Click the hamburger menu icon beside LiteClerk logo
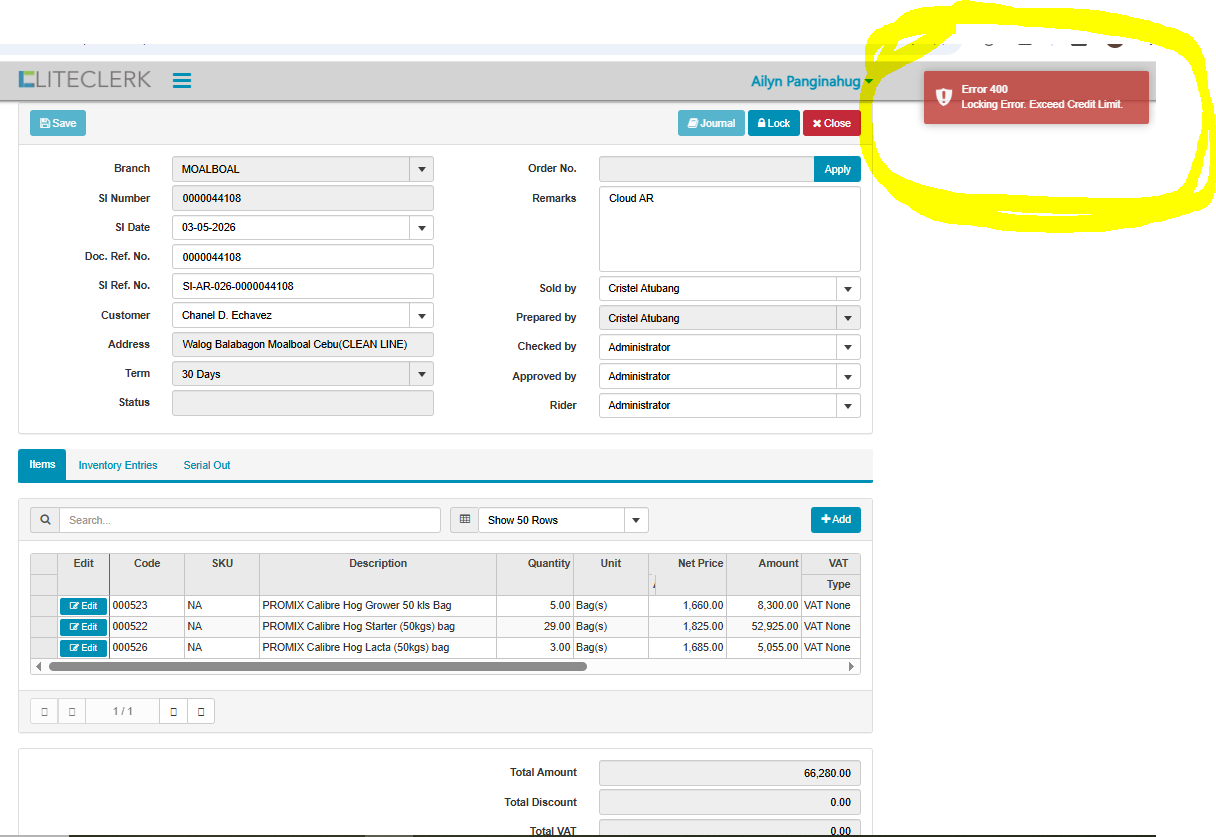Screen dimensions: 1216x837 (x=182, y=81)
